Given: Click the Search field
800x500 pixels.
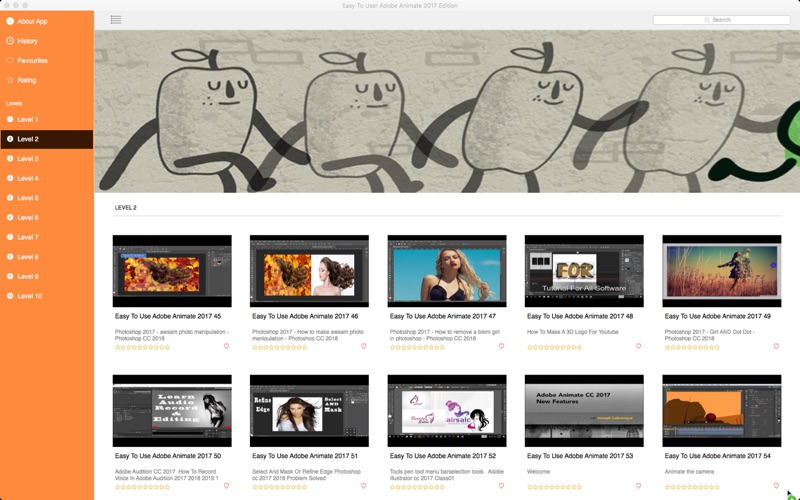Looking at the screenshot, I should (721, 20).
